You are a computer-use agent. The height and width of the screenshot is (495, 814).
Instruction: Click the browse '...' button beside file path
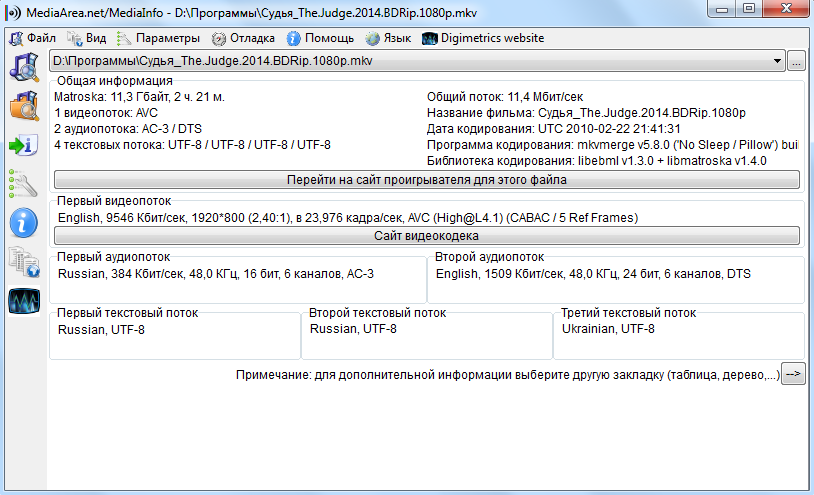(796, 62)
